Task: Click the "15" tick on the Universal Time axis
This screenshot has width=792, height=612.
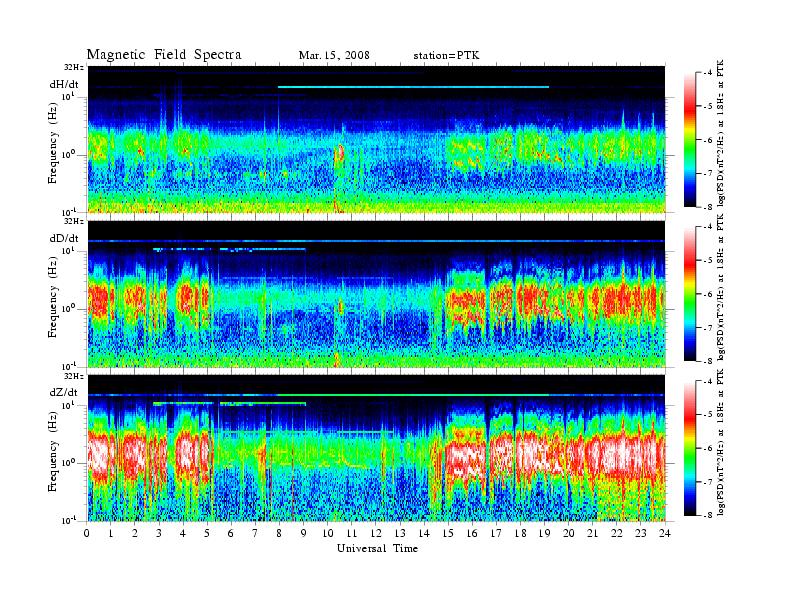Action: pyautogui.click(x=448, y=534)
